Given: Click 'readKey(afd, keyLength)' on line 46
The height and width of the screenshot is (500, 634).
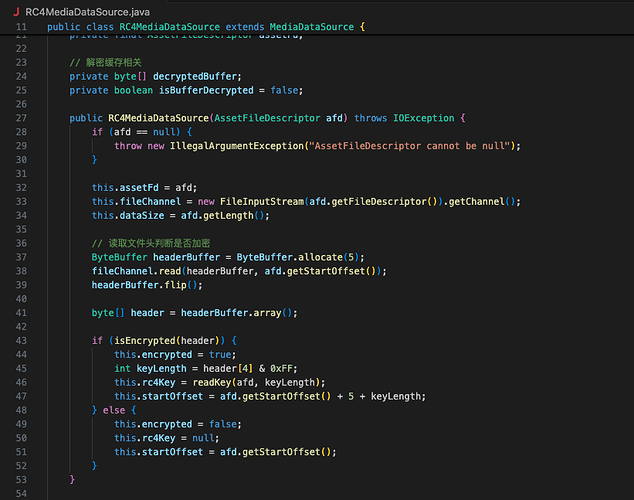Looking at the screenshot, I should 256,383.
